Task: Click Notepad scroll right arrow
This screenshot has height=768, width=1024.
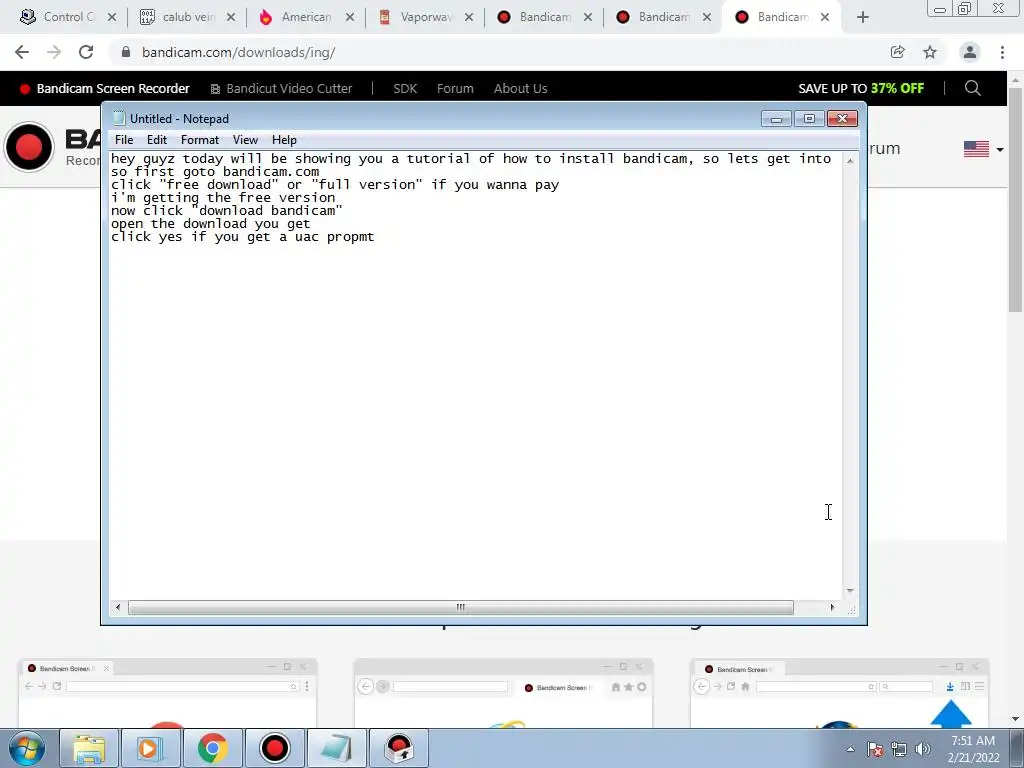Action: tap(832, 607)
